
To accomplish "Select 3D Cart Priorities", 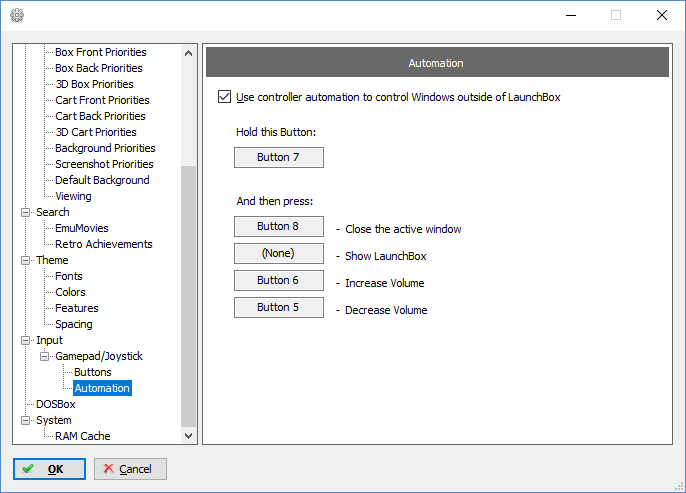I will point(96,132).
